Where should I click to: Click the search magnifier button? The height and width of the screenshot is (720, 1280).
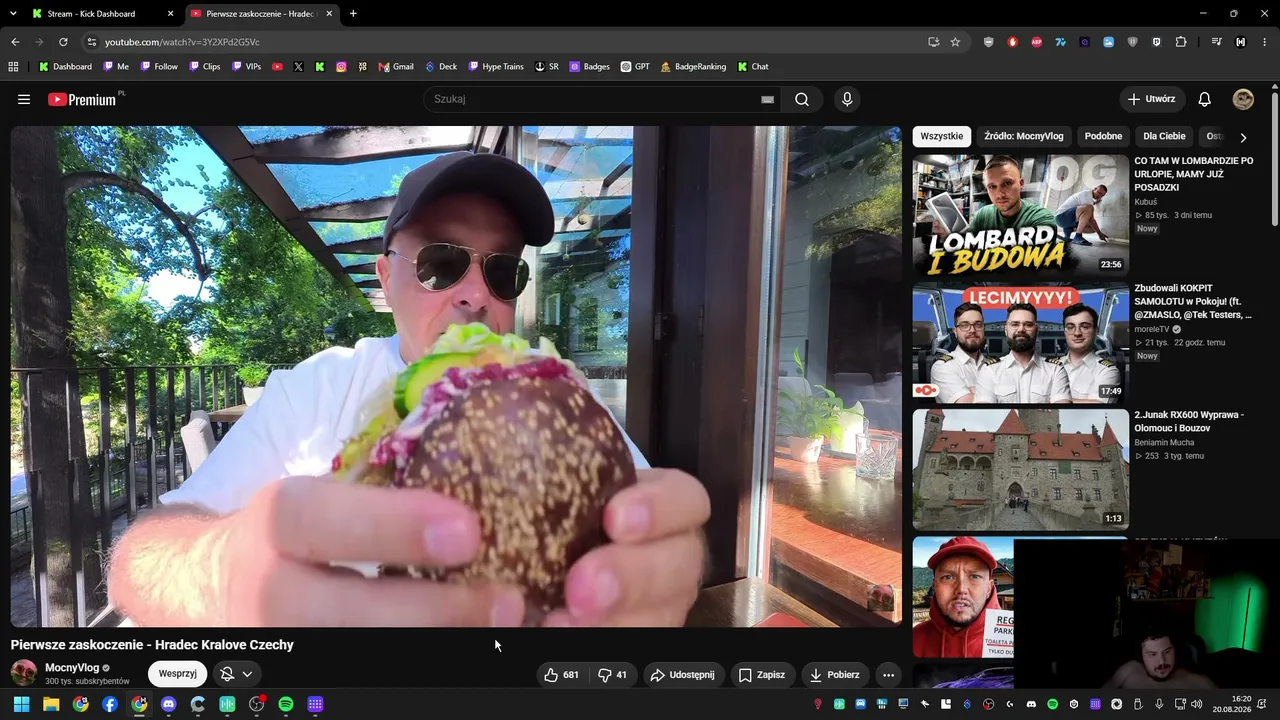click(802, 99)
